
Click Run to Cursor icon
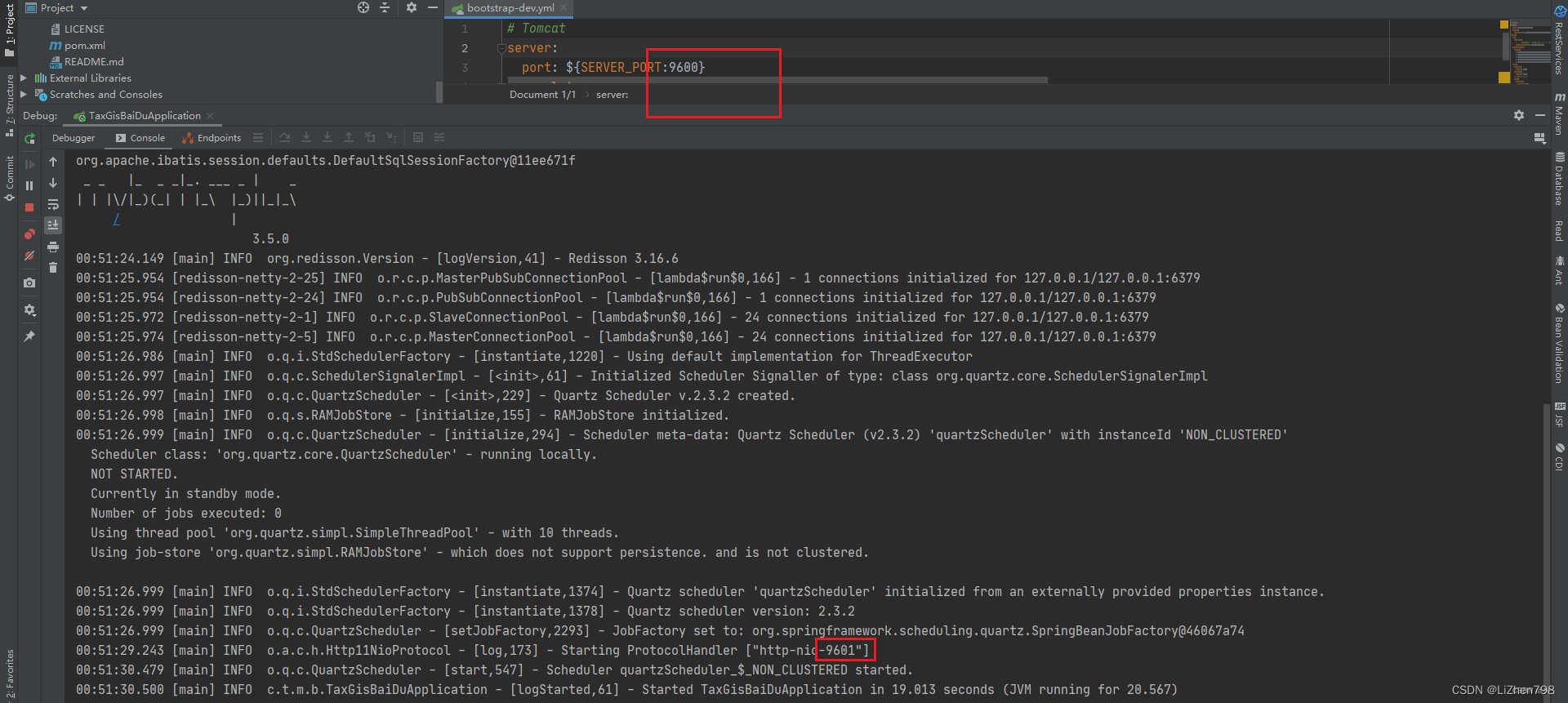pyautogui.click(x=392, y=138)
